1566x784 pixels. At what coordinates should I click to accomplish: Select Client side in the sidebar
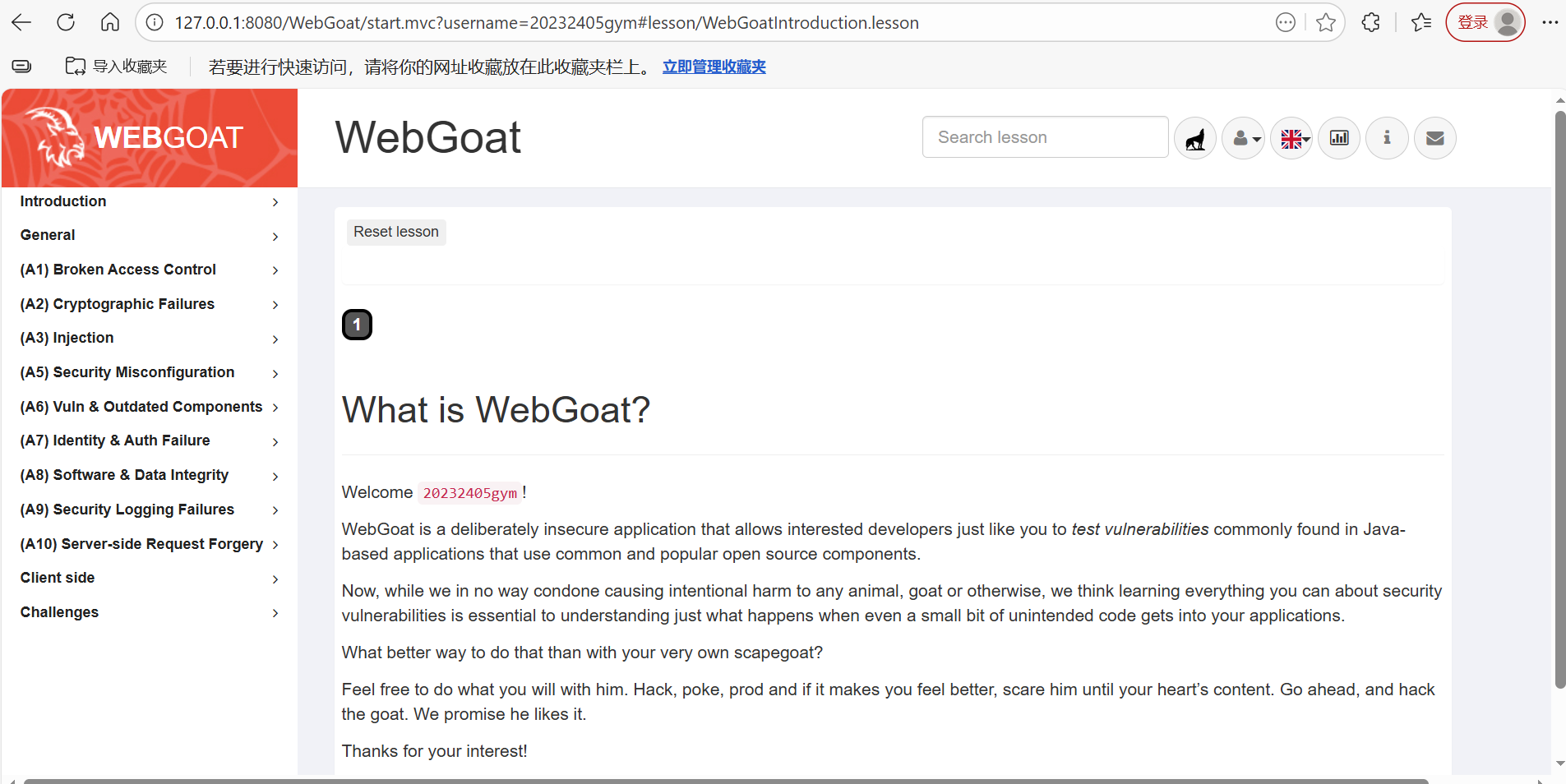pyautogui.click(x=149, y=578)
